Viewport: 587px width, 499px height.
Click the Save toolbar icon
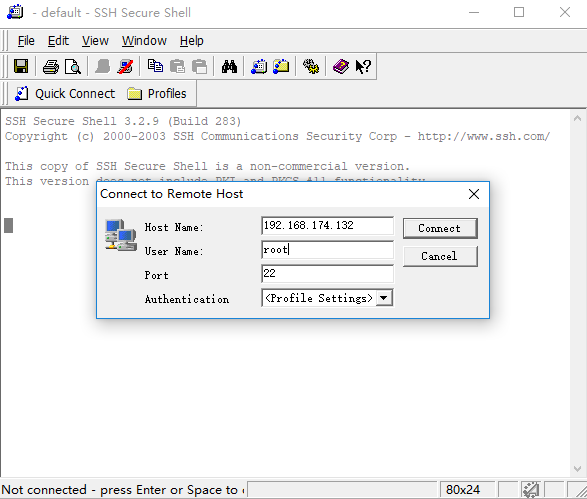coord(21,67)
